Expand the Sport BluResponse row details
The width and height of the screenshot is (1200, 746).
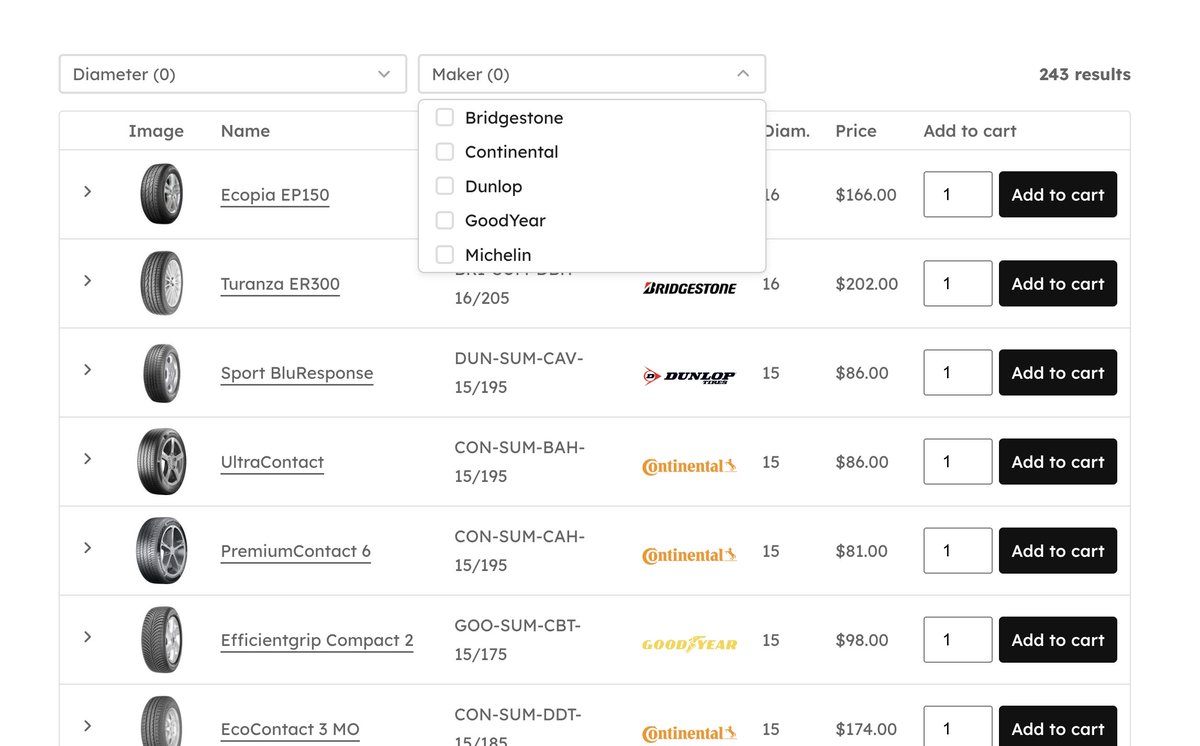[x=87, y=372]
